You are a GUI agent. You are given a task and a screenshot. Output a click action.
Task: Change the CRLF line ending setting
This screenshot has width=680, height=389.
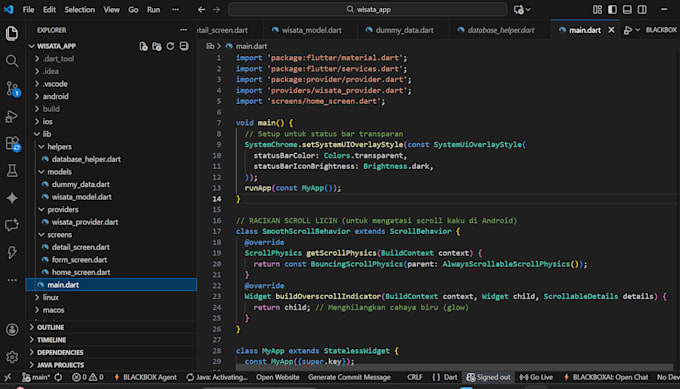414,377
